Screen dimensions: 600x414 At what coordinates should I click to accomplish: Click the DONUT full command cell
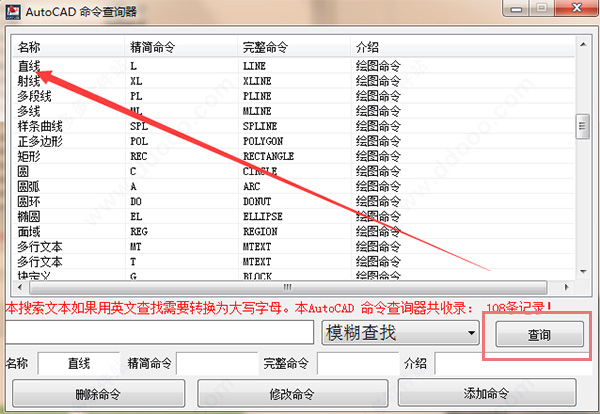(257, 201)
